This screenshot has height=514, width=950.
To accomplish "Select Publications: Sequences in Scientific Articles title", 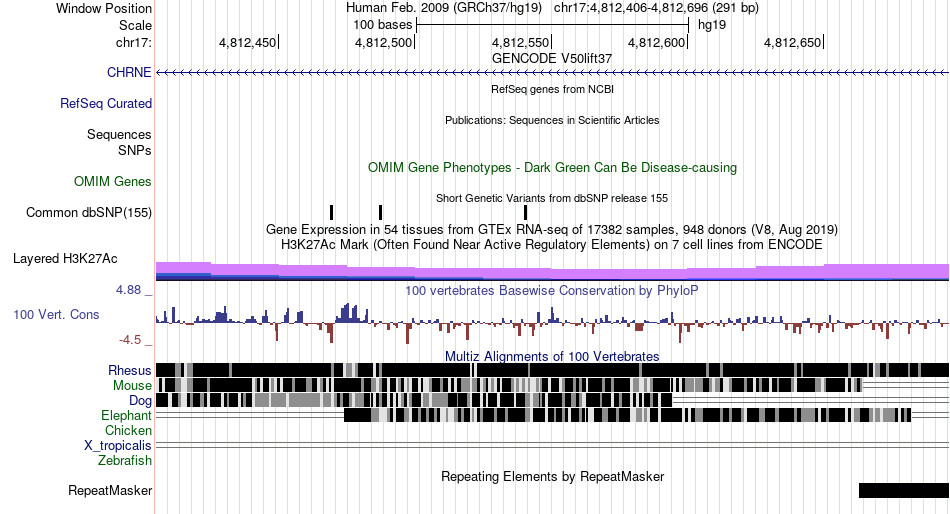I will pyautogui.click(x=552, y=120).
